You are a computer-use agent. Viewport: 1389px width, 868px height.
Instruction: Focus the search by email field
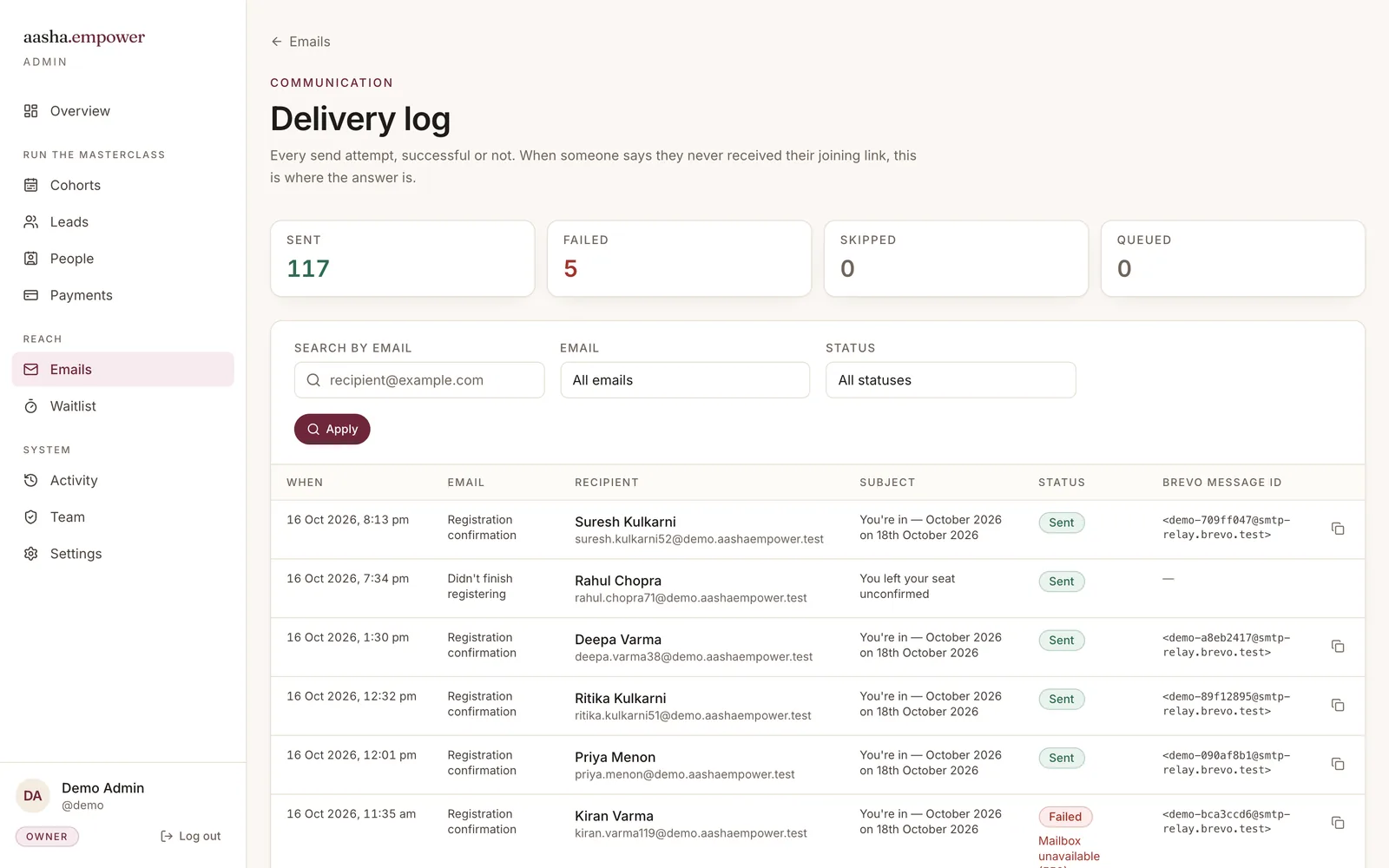click(x=419, y=380)
